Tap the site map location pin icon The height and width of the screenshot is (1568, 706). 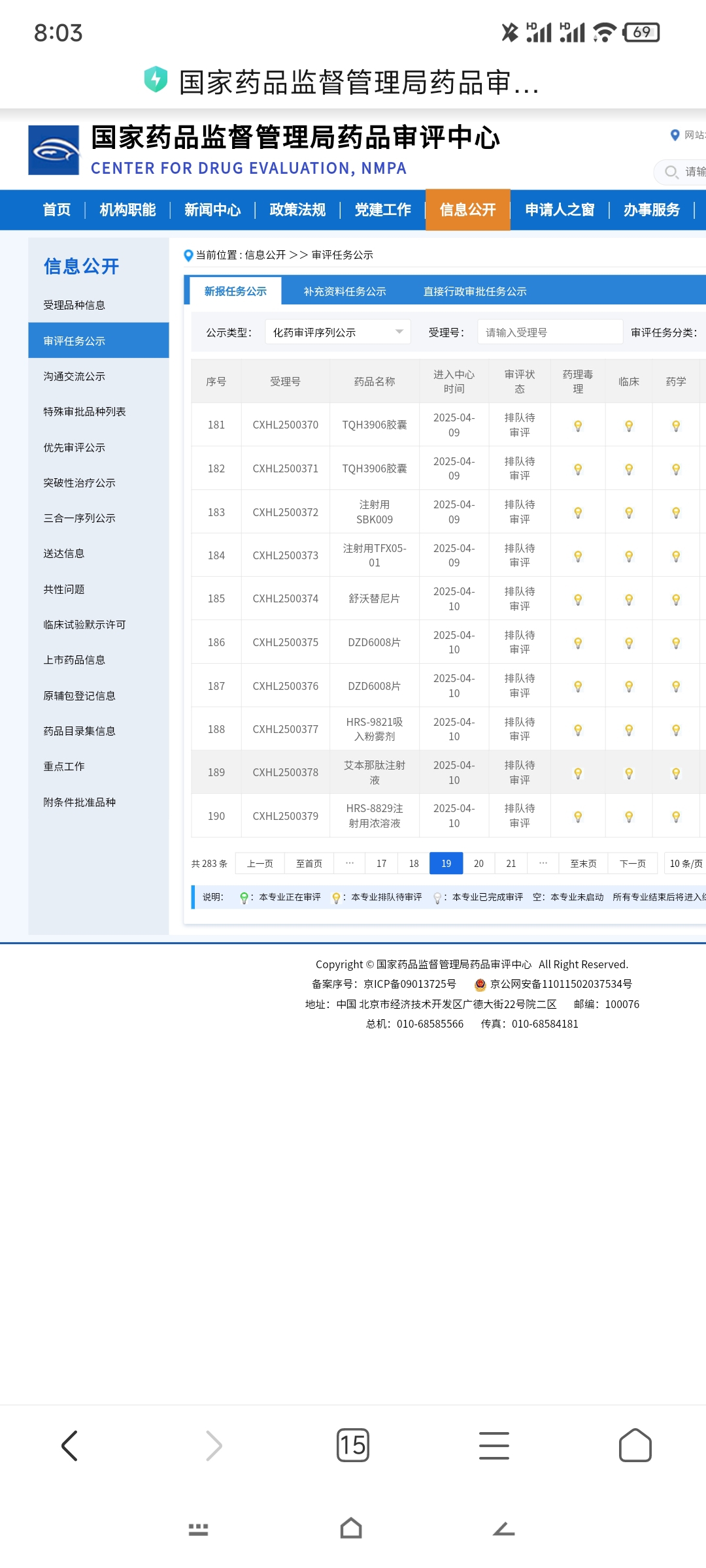675,135
